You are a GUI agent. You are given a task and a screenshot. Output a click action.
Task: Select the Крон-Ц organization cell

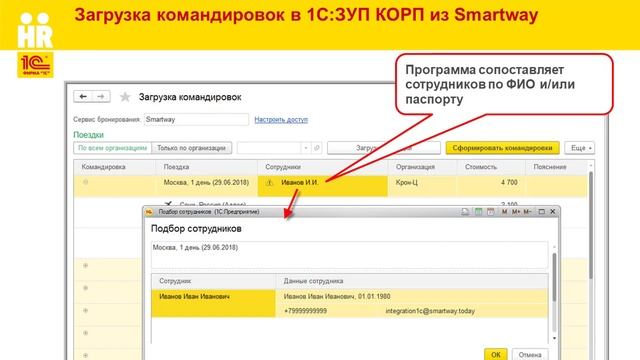422,186
